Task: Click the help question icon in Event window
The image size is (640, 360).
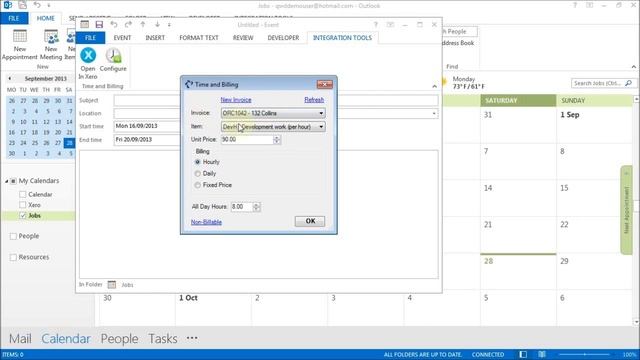Action: pos(376,25)
